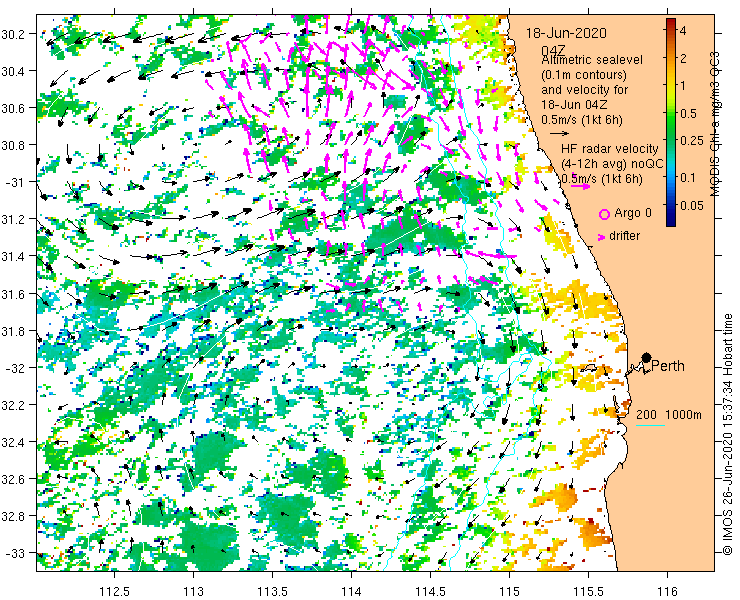Click longitude axis label '112.5'
The height and width of the screenshot is (600, 740).
[115, 591]
